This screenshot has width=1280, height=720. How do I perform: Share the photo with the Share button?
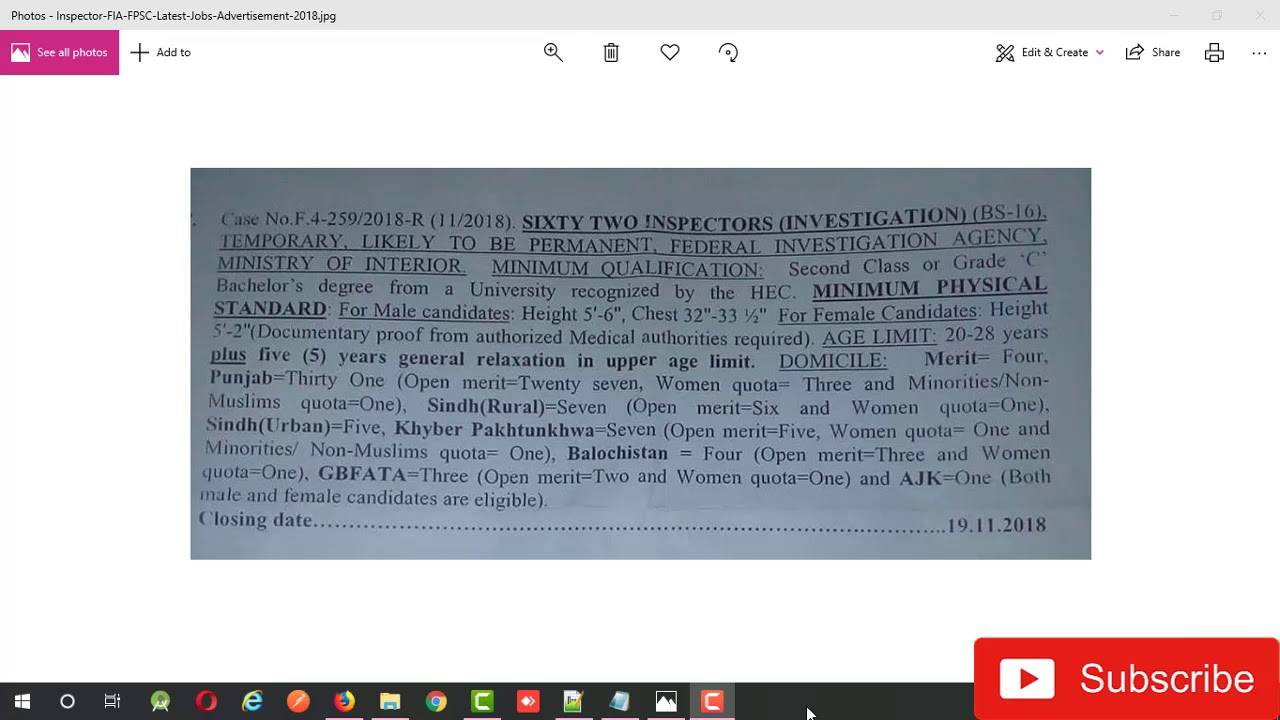[x=1153, y=53]
